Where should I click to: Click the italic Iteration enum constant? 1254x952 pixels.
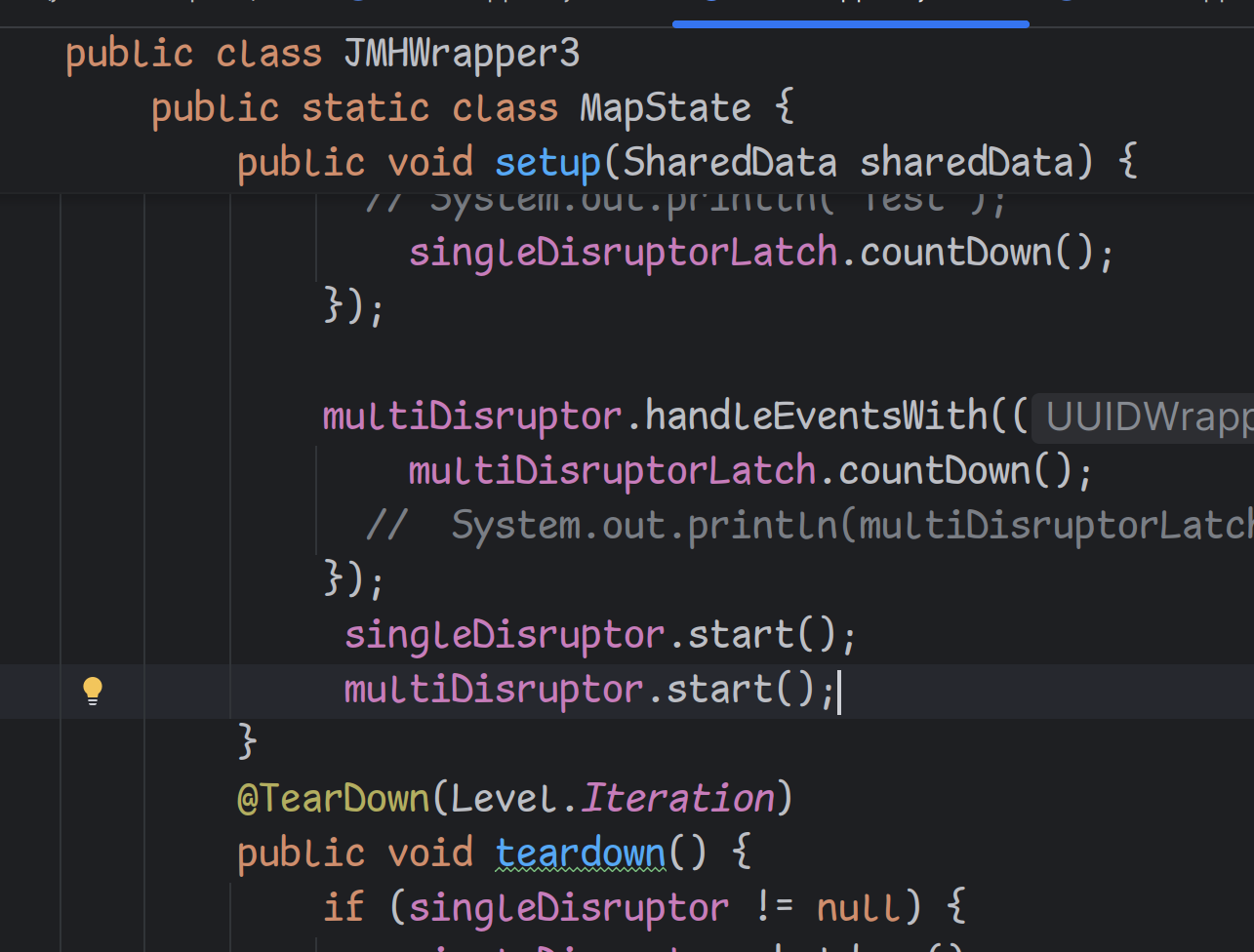[678, 799]
